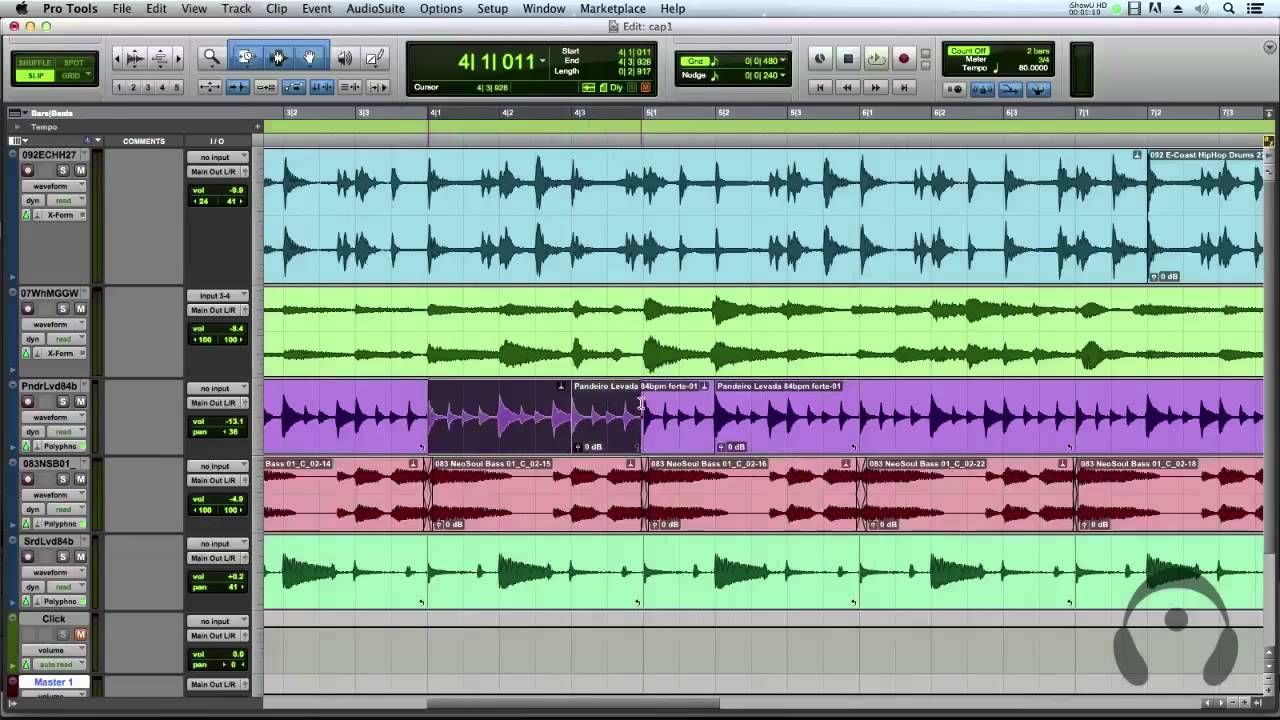Select the Trim tool
Image resolution: width=1280 pixels, height=720 pixels.
tap(245, 58)
